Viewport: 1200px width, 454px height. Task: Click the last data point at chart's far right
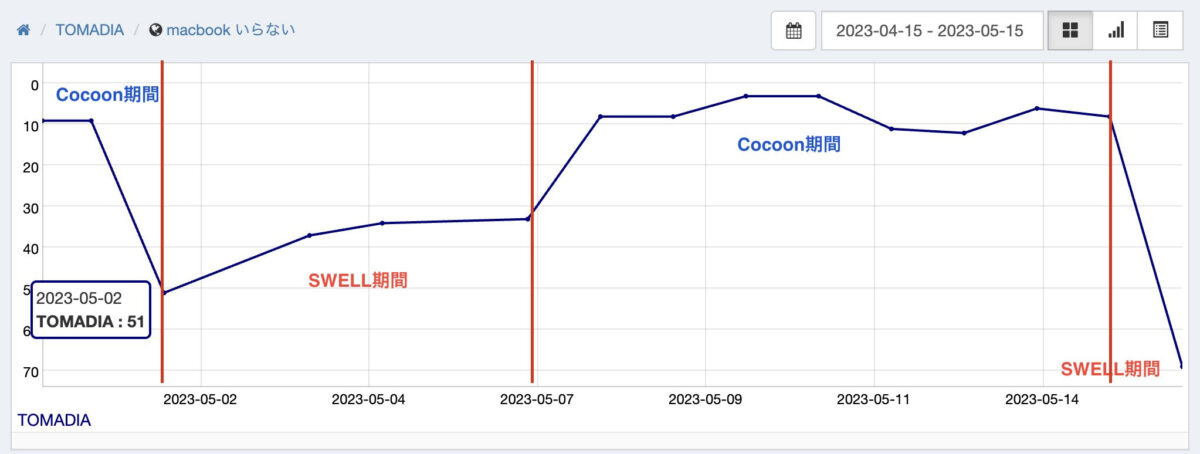pos(1181,365)
